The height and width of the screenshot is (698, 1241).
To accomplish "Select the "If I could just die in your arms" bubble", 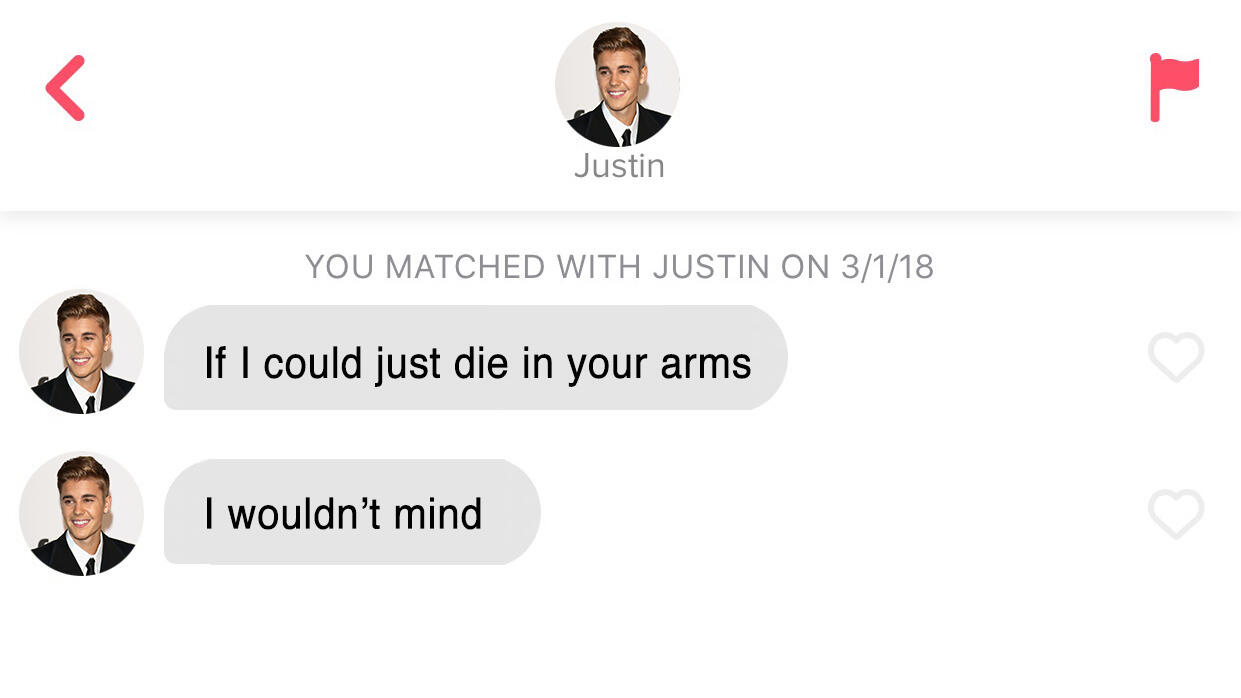I will tap(475, 358).
